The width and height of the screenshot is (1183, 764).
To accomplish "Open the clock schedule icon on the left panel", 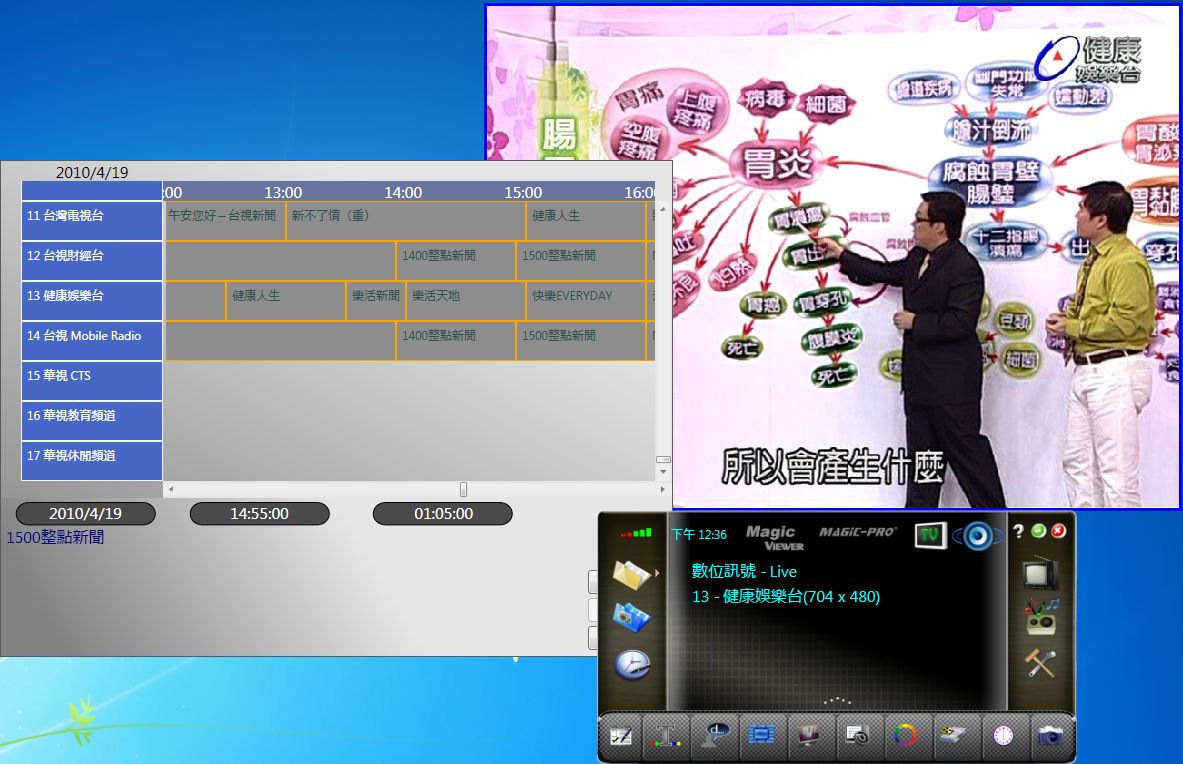I will click(x=631, y=664).
